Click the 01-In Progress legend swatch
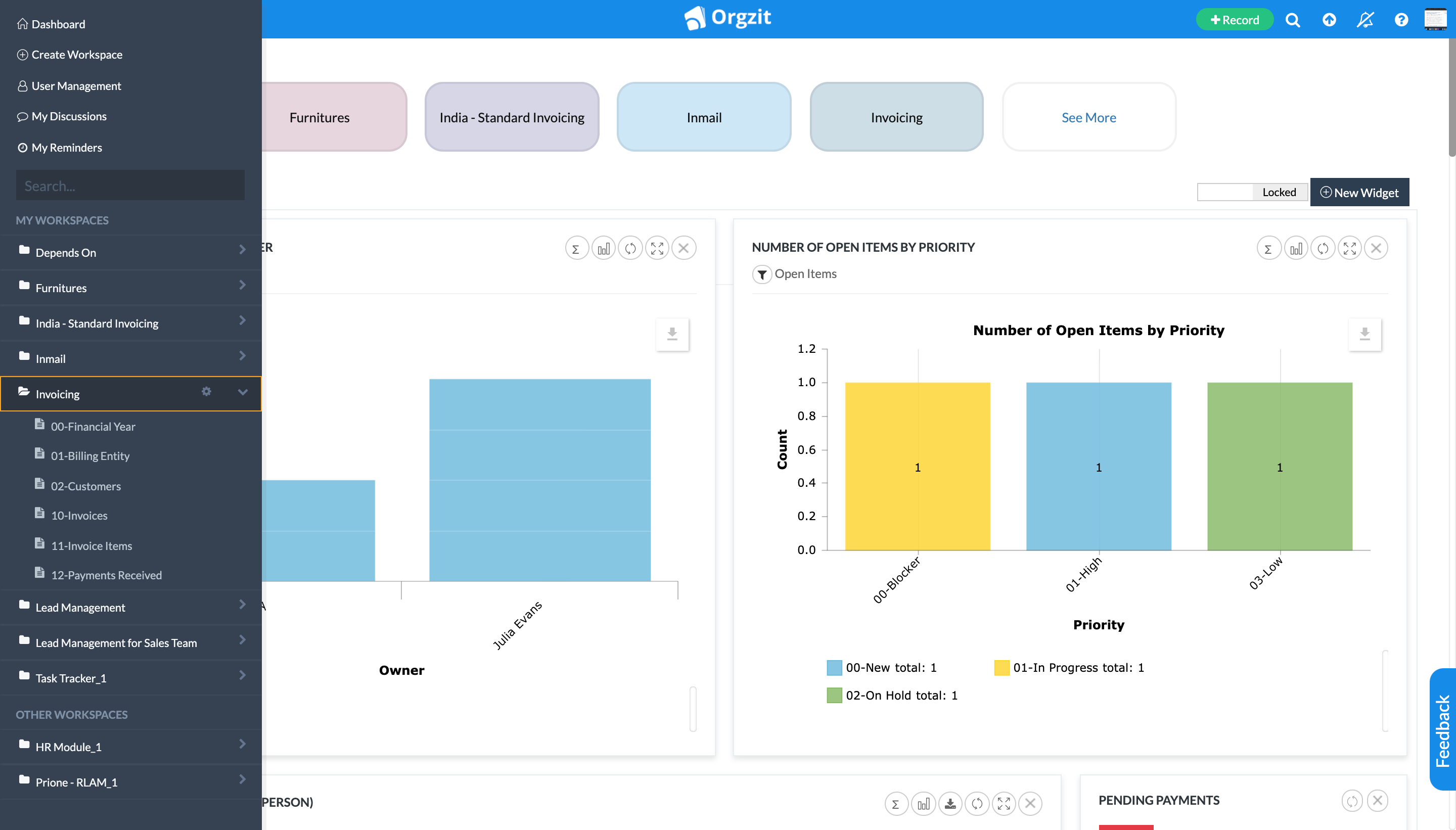Screen dimensions: 1456x830 [x=1002, y=668]
